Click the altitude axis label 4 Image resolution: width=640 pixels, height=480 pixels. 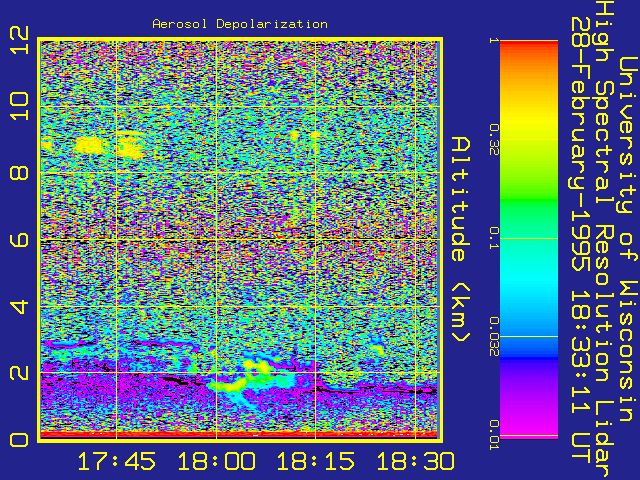tap(20, 306)
